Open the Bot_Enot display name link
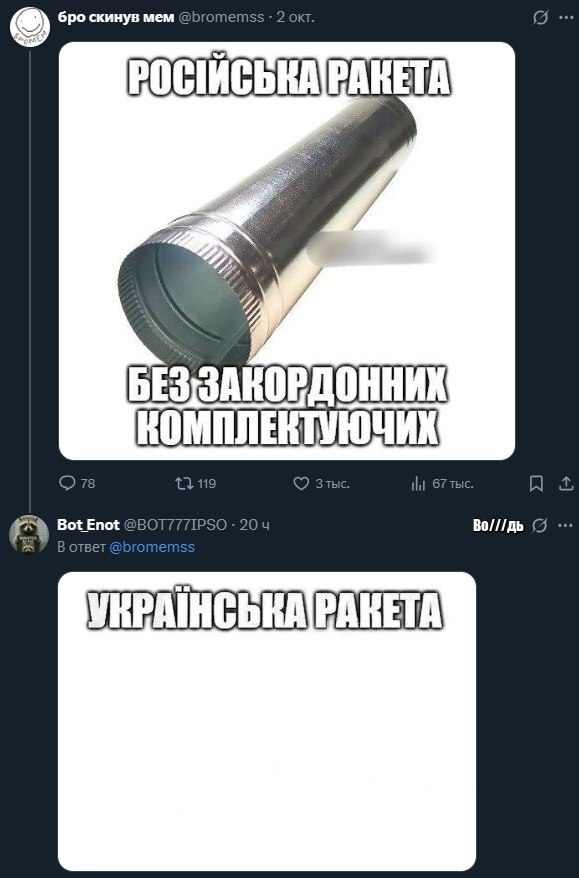 [x=88, y=525]
